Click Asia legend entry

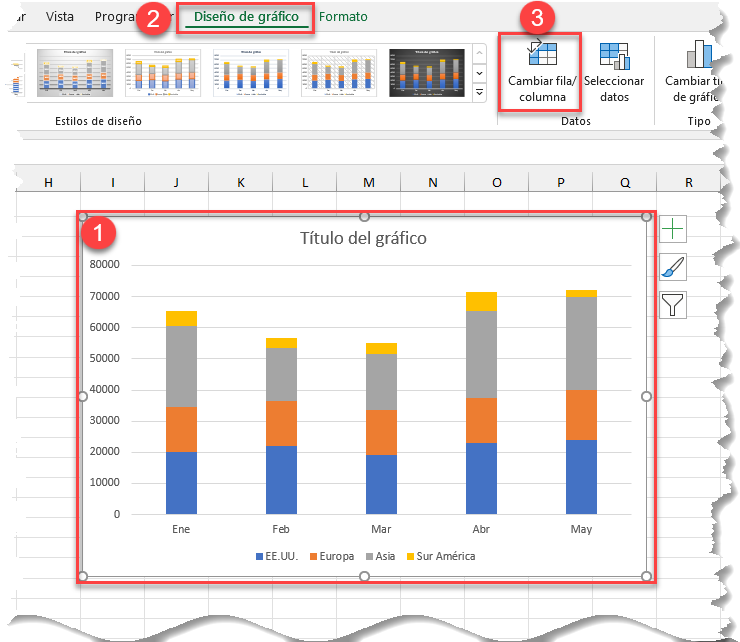(380, 557)
